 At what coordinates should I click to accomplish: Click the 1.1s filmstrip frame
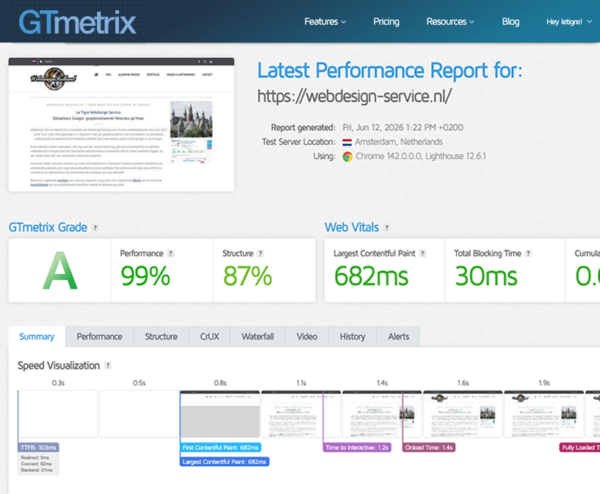(301, 414)
